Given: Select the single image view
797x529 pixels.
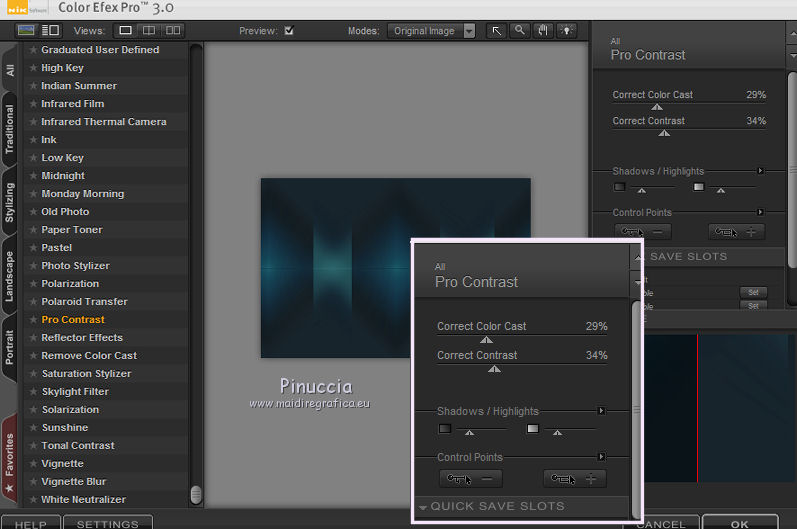Looking at the screenshot, I should [125, 30].
